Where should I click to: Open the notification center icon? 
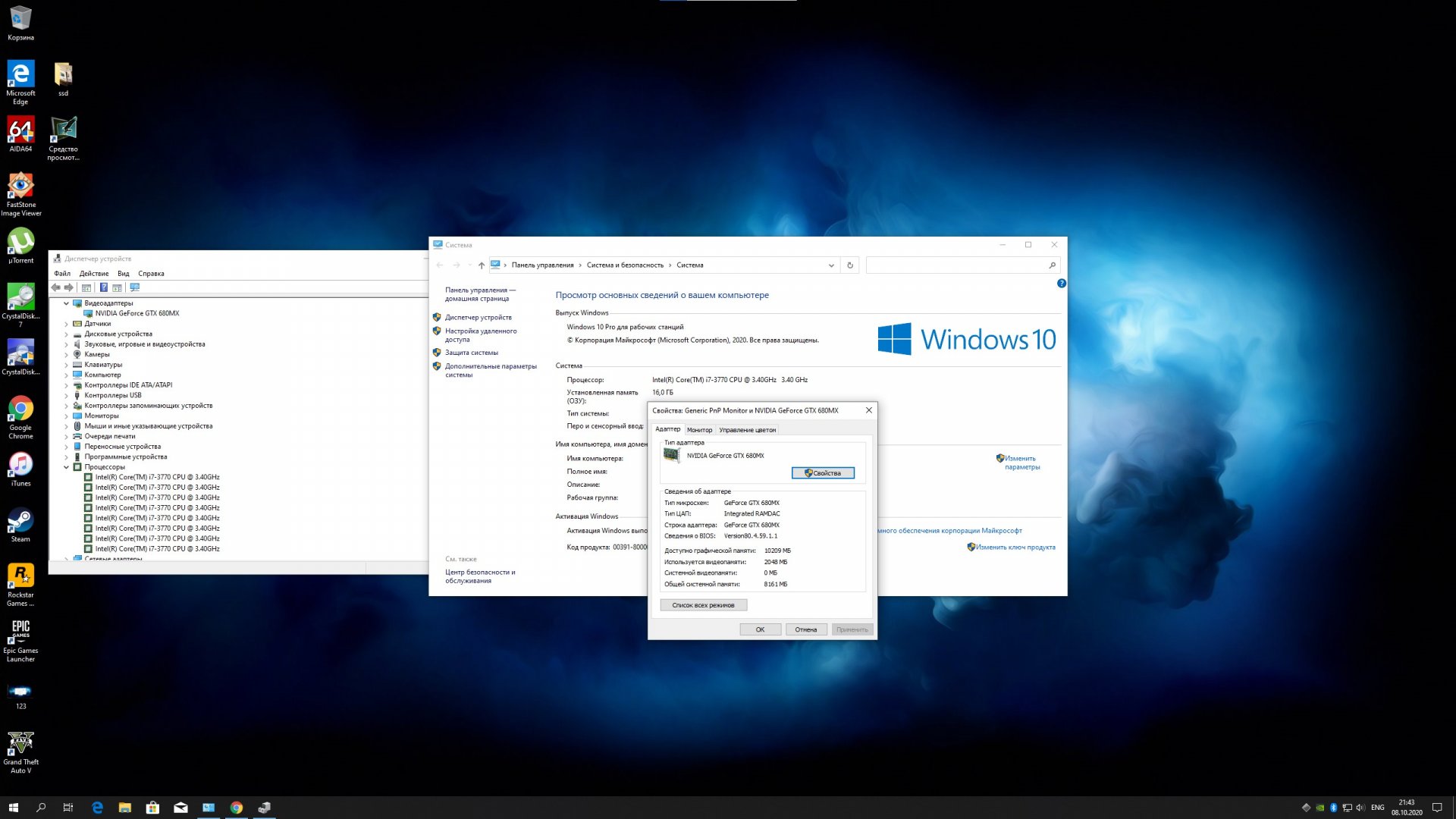[1437, 808]
